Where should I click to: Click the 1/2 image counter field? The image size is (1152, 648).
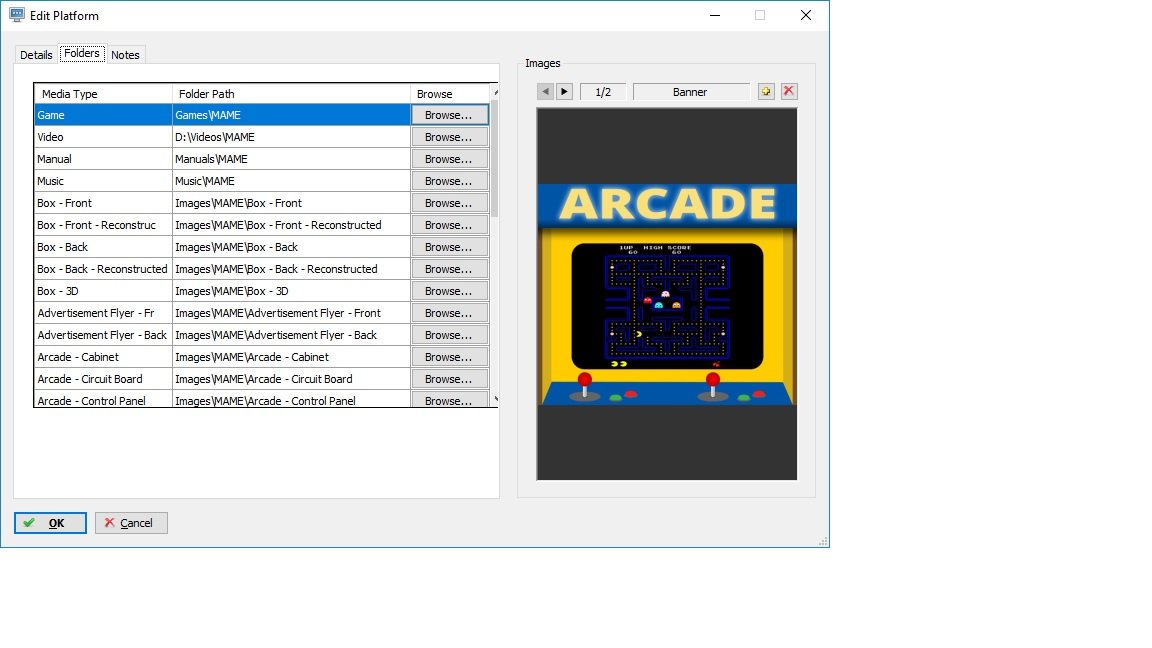(603, 92)
